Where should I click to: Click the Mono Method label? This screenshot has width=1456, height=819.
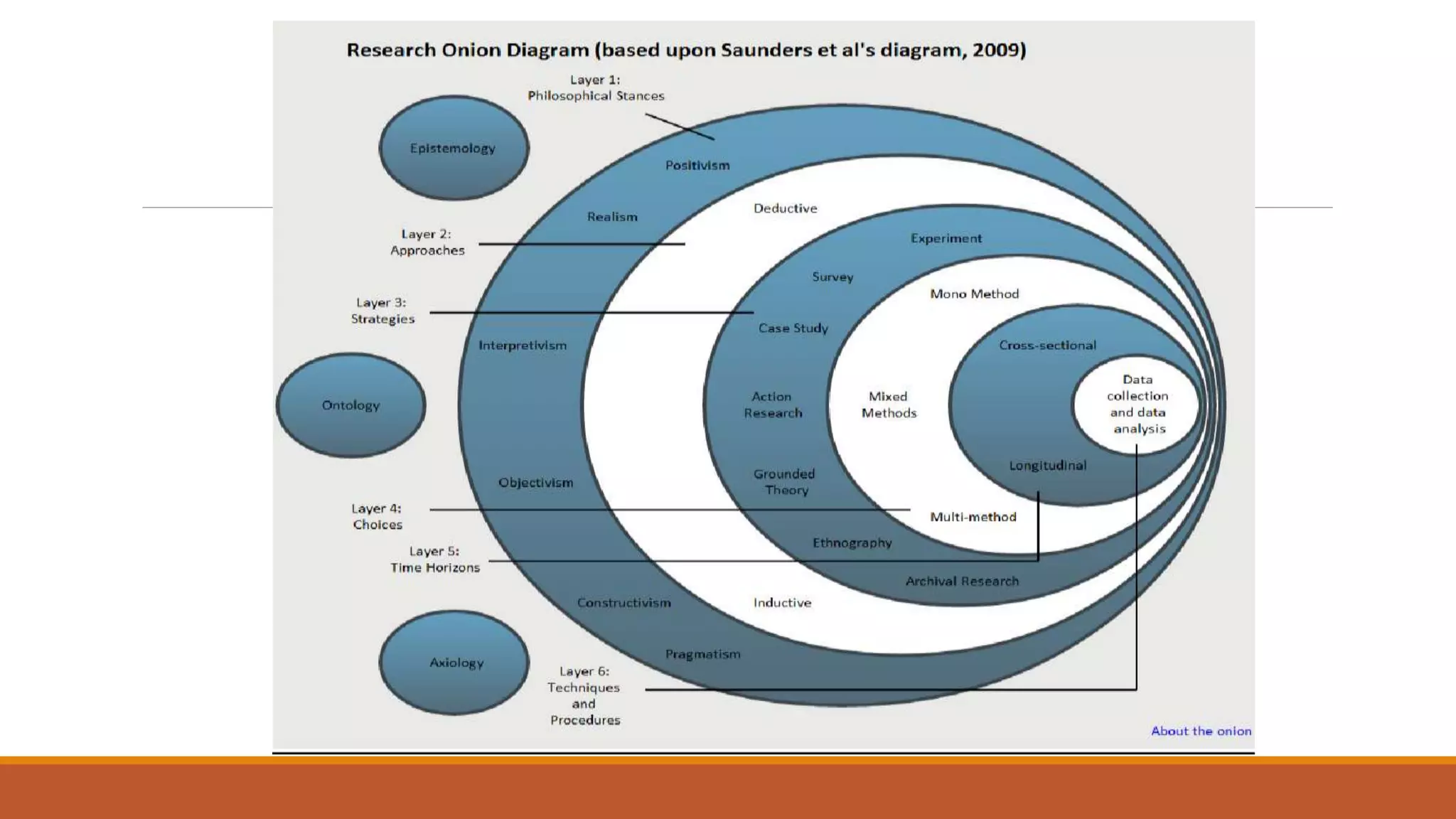tap(974, 294)
